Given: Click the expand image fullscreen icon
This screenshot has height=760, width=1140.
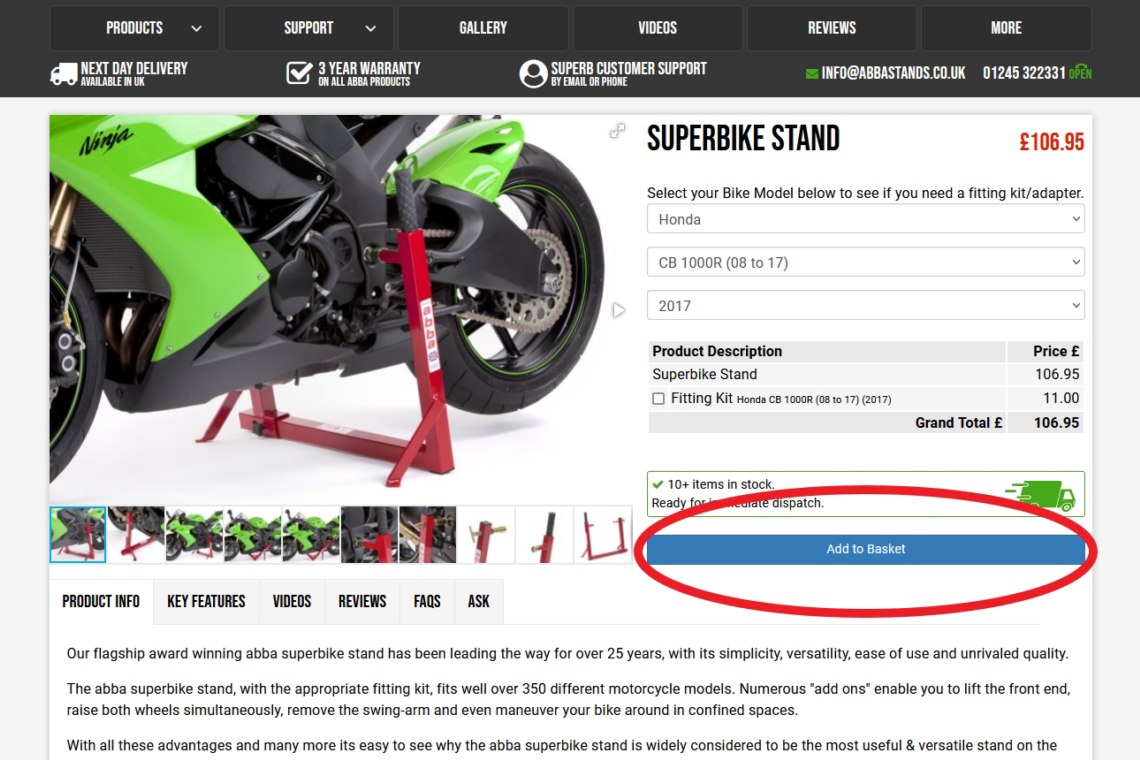Looking at the screenshot, I should 617,131.
